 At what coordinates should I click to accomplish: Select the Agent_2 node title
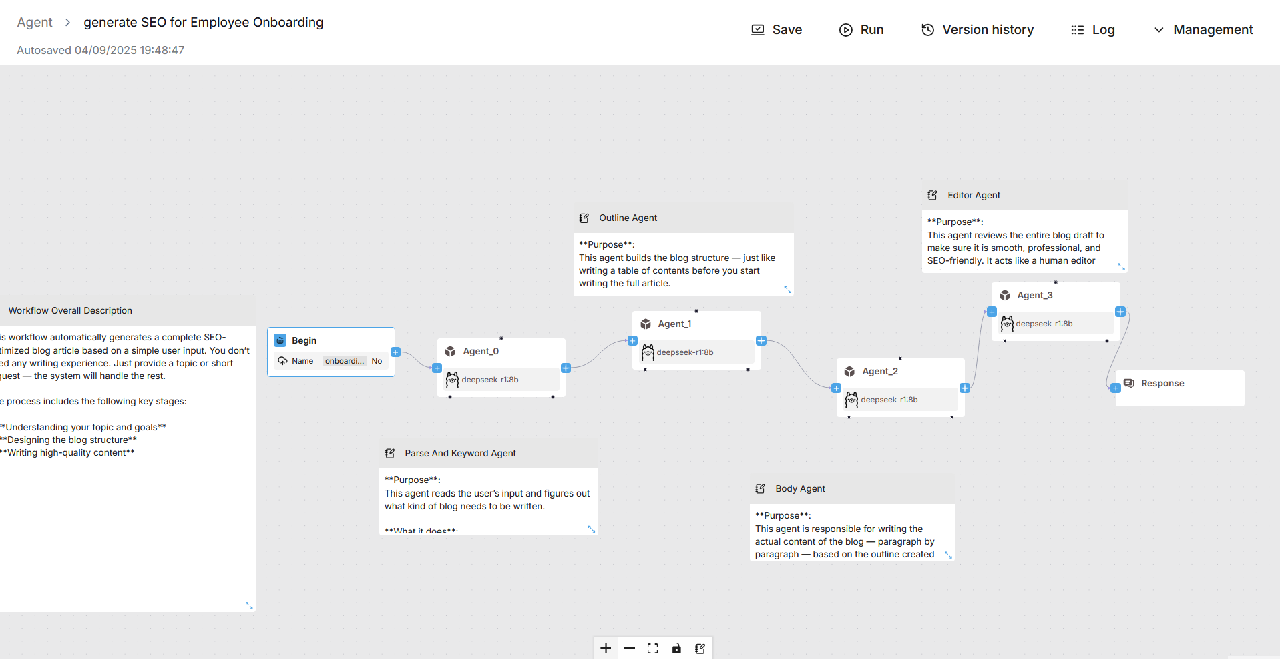880,371
